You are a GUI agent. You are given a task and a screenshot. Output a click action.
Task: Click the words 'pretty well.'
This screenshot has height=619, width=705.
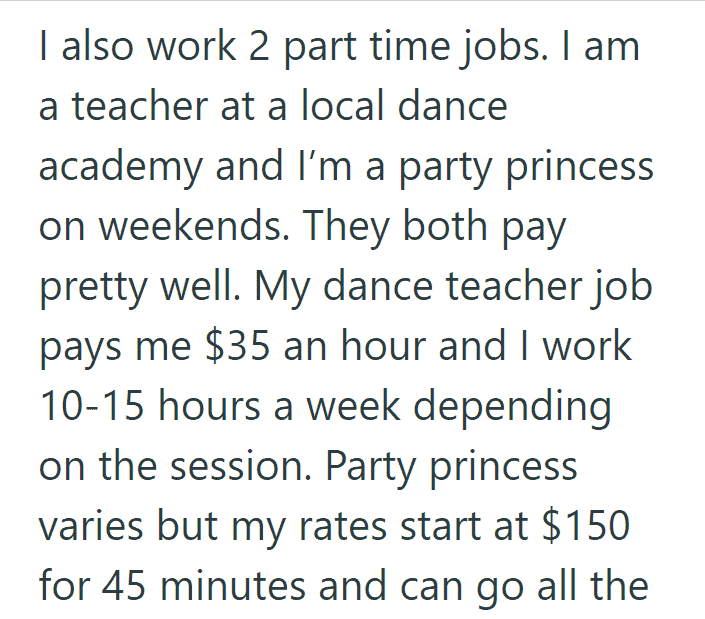[x=140, y=288]
